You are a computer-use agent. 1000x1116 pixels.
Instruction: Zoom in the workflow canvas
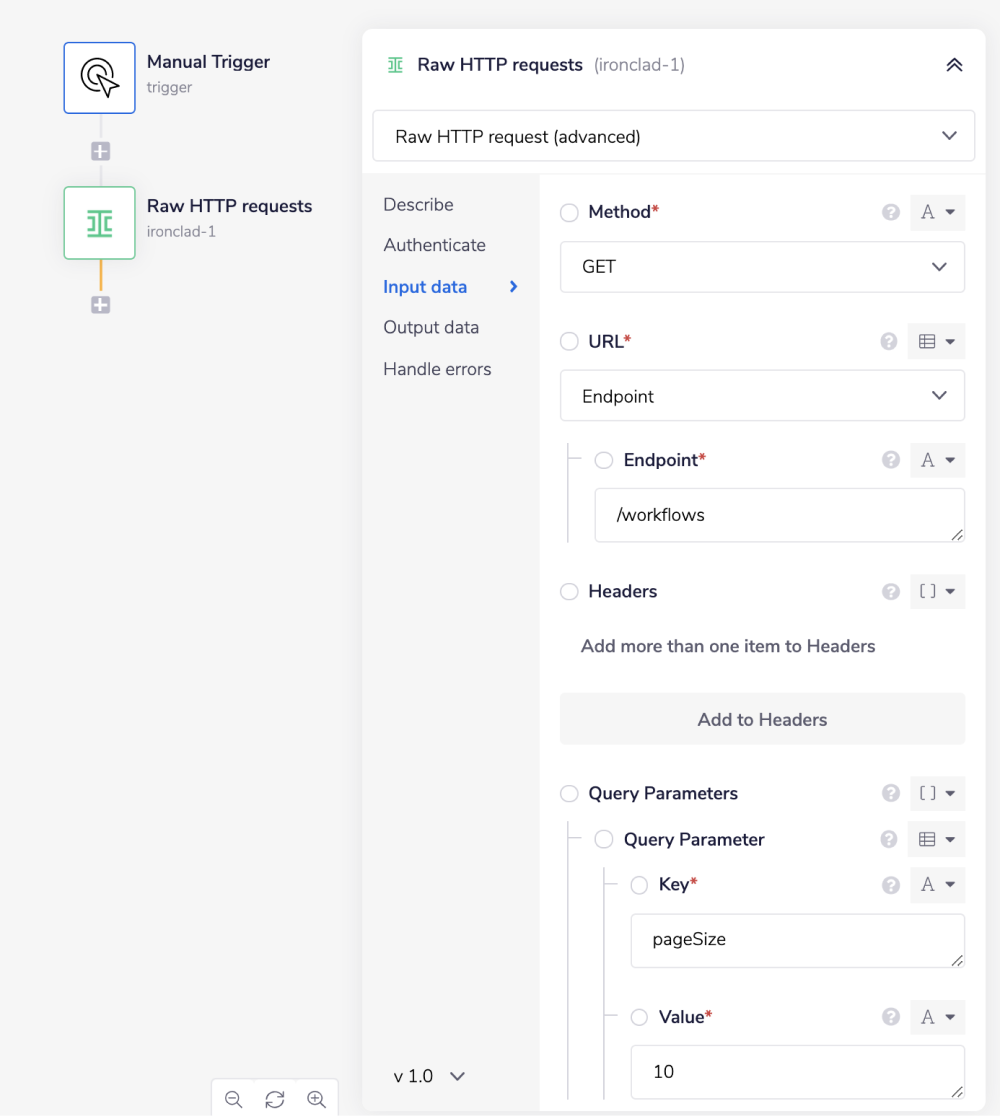(x=316, y=1099)
